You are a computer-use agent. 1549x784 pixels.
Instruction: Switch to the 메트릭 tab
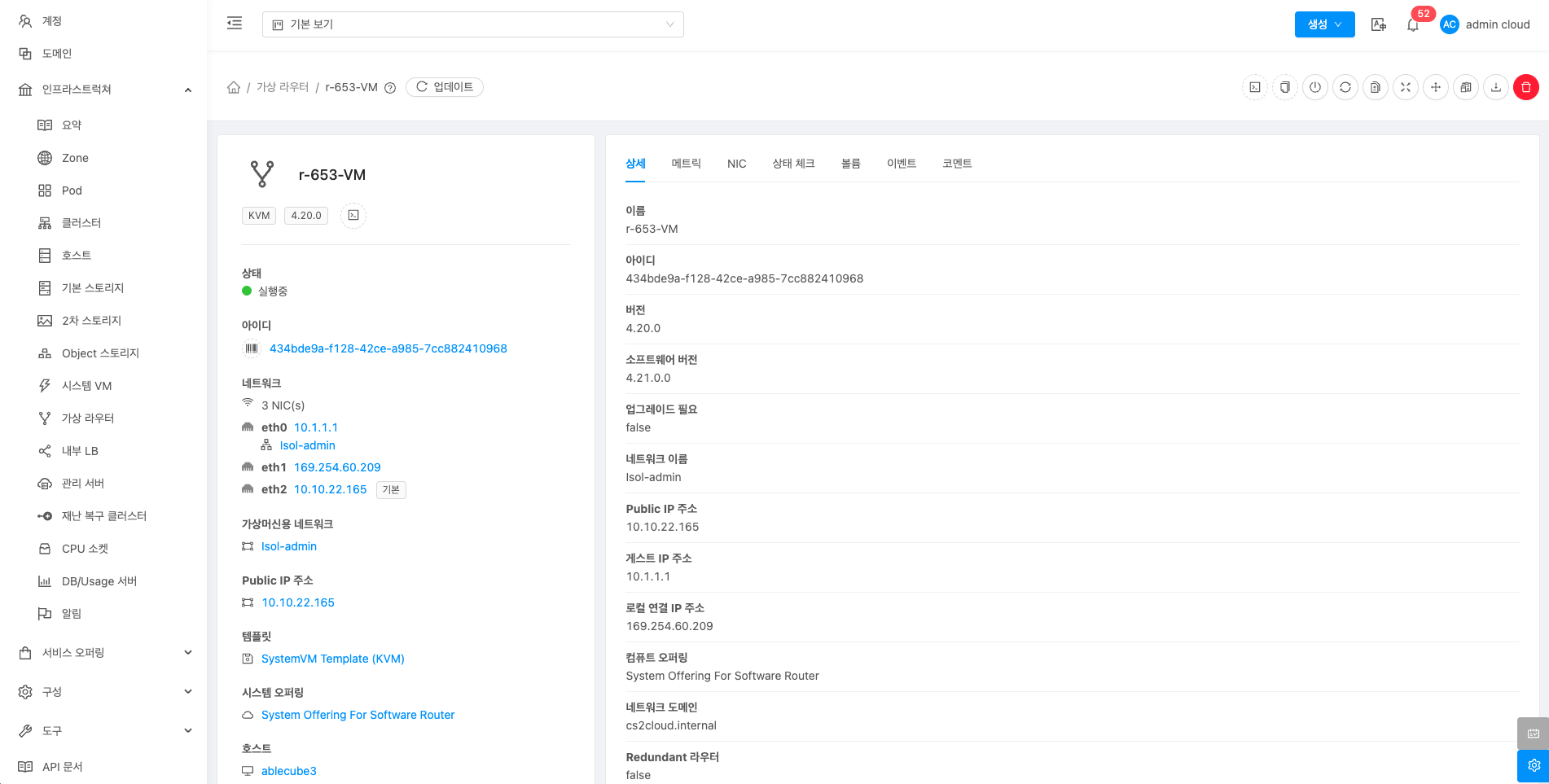686,164
